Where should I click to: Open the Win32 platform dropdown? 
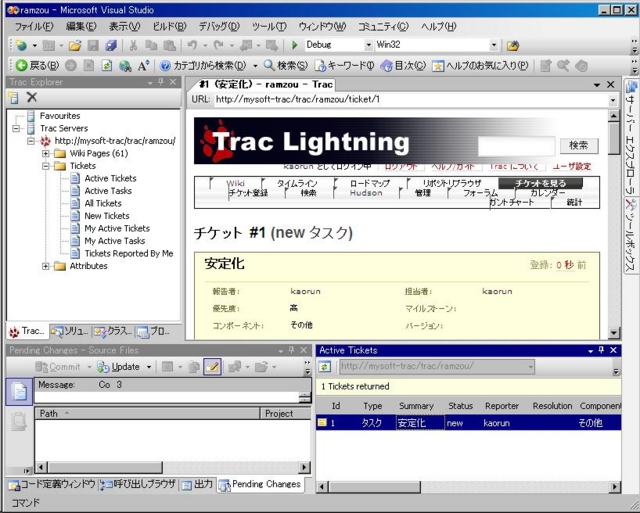[494, 45]
